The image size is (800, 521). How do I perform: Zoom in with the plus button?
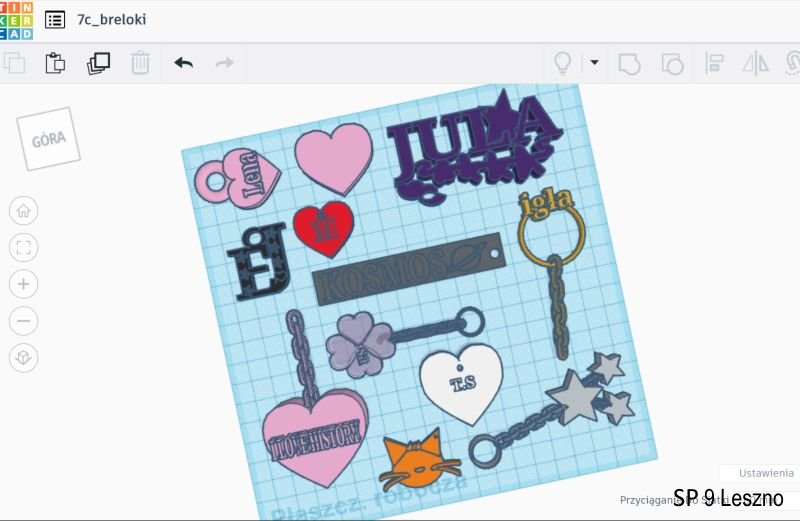click(24, 284)
